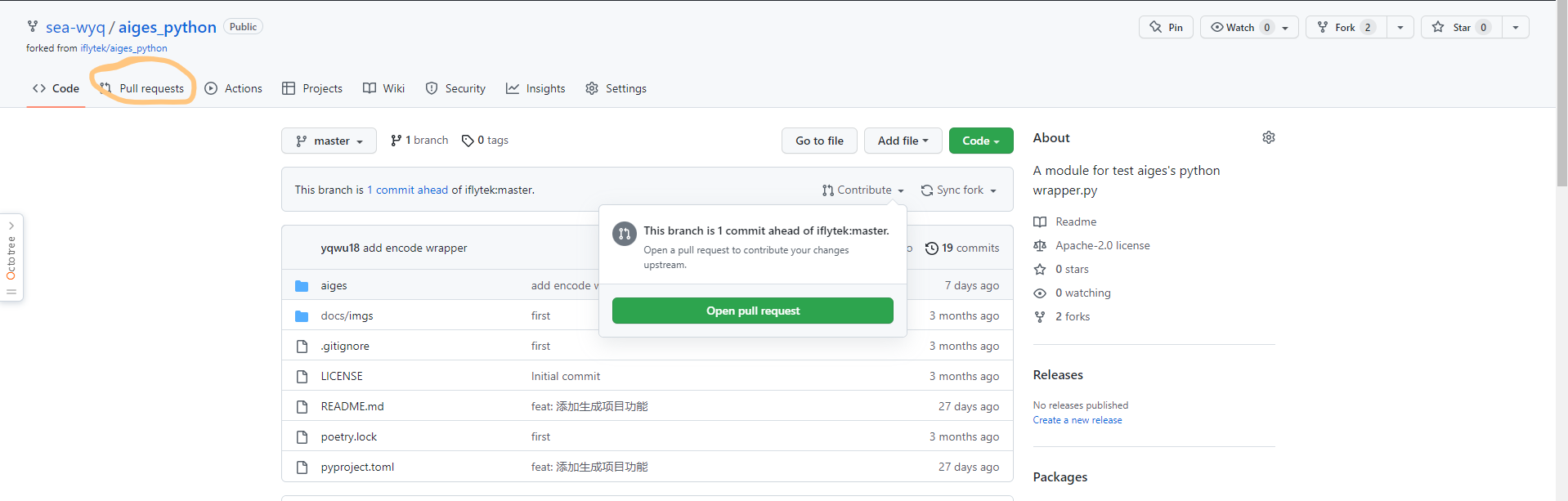Open the master branch selector dropdown

point(329,141)
